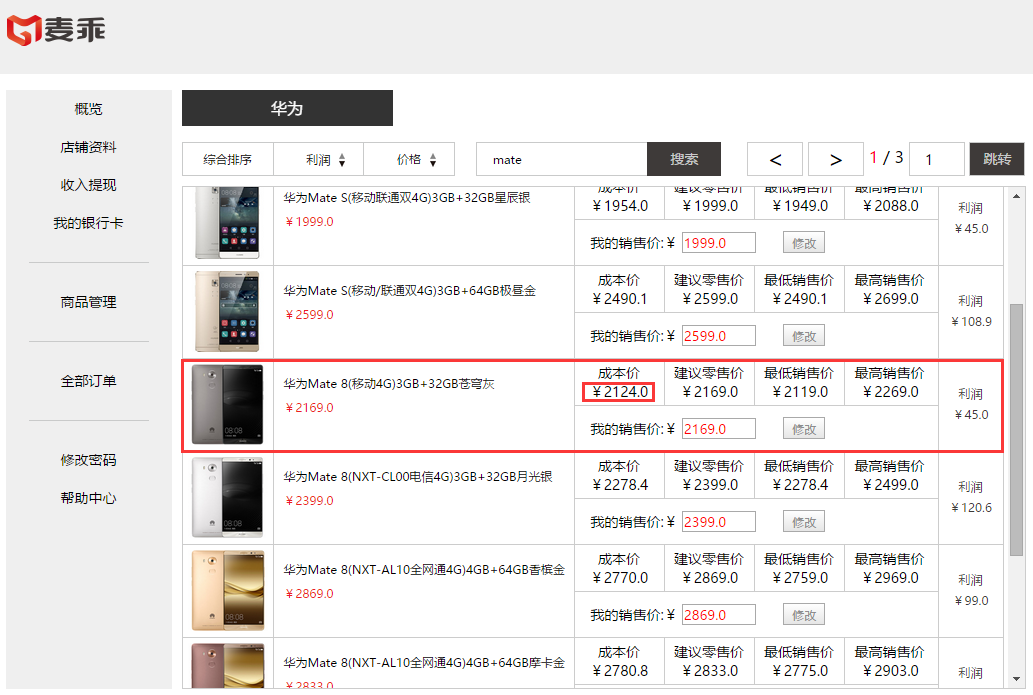Go to 帮助中心 help page
Screen dimensions: 1033x695
(88, 498)
